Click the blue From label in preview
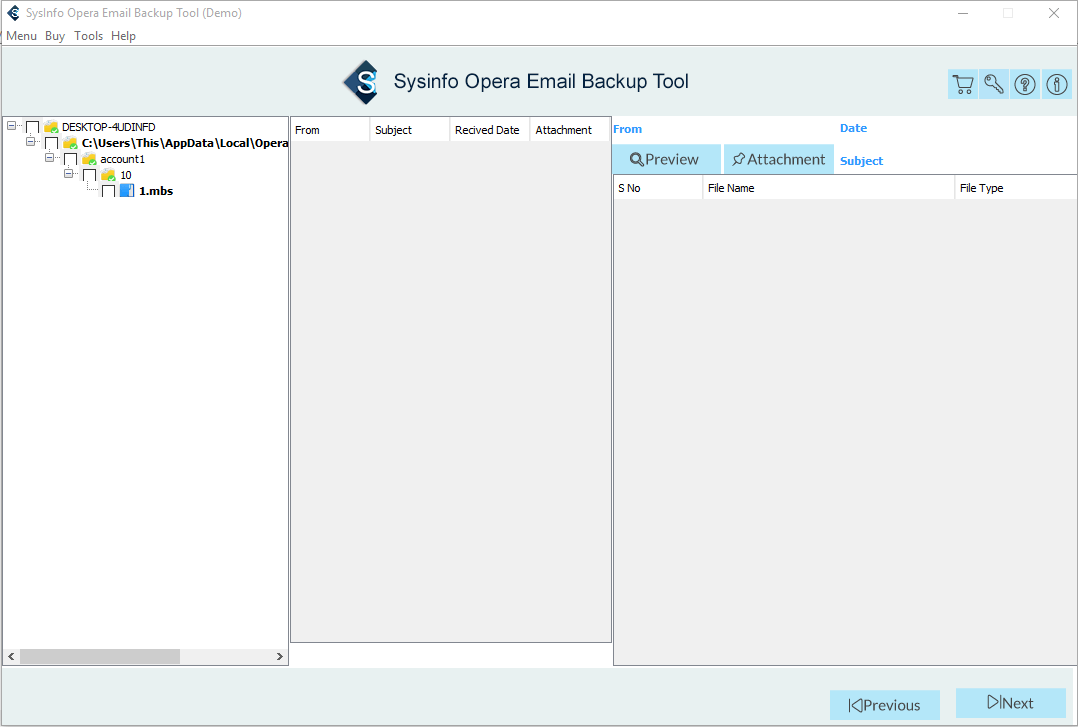Image resolution: width=1078 pixels, height=727 pixels. (628, 129)
